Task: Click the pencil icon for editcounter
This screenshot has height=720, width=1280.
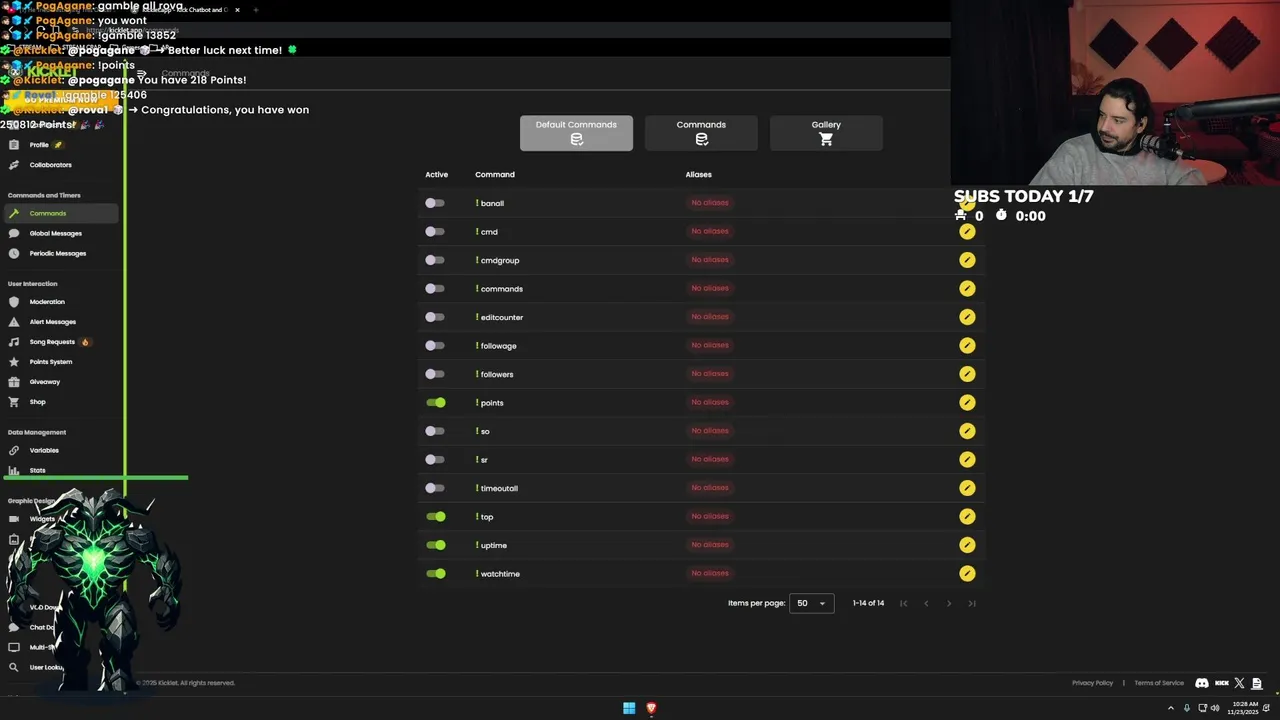Action: (967, 317)
